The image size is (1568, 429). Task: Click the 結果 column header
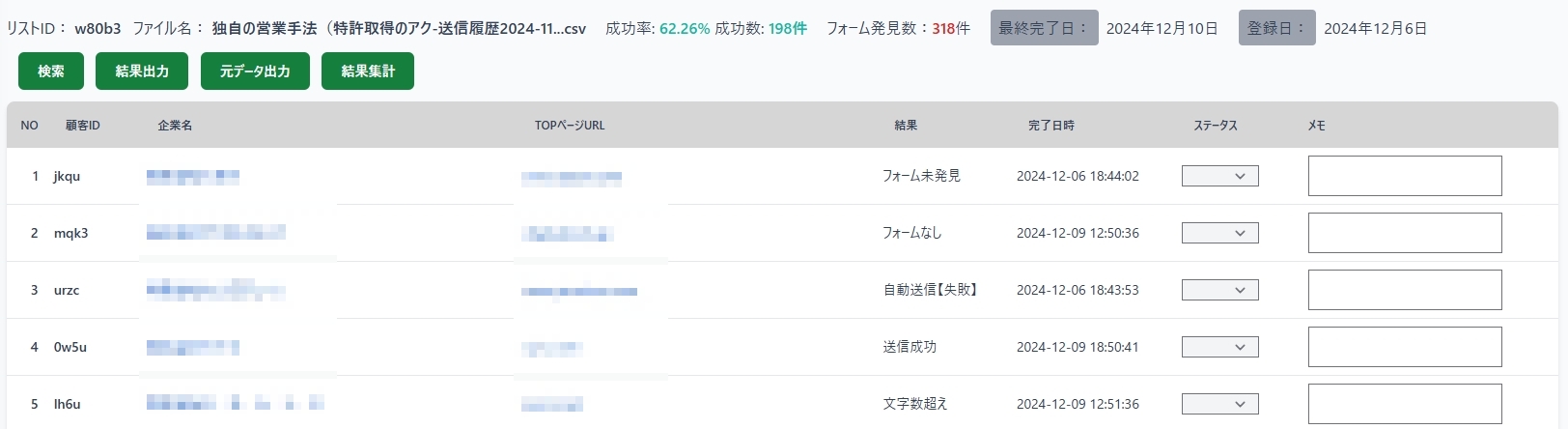[906, 126]
